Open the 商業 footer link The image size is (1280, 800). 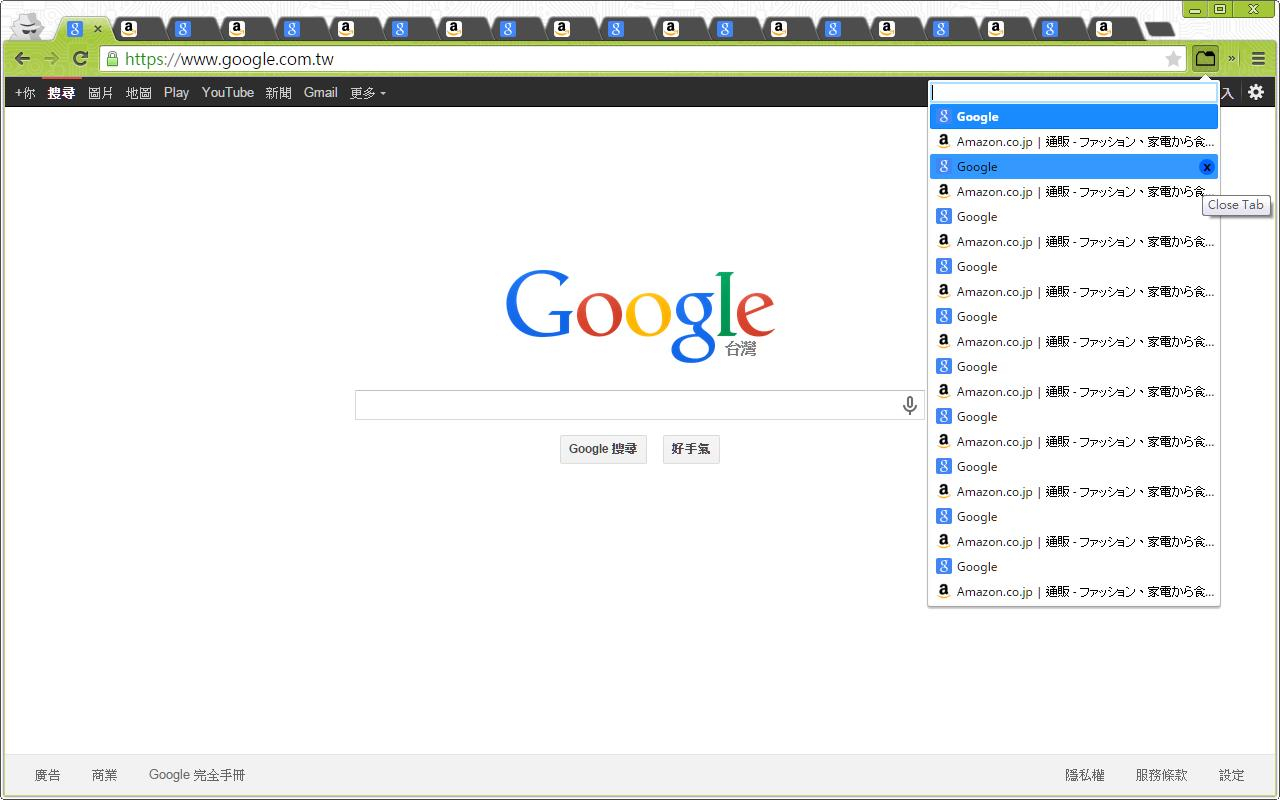click(x=104, y=775)
